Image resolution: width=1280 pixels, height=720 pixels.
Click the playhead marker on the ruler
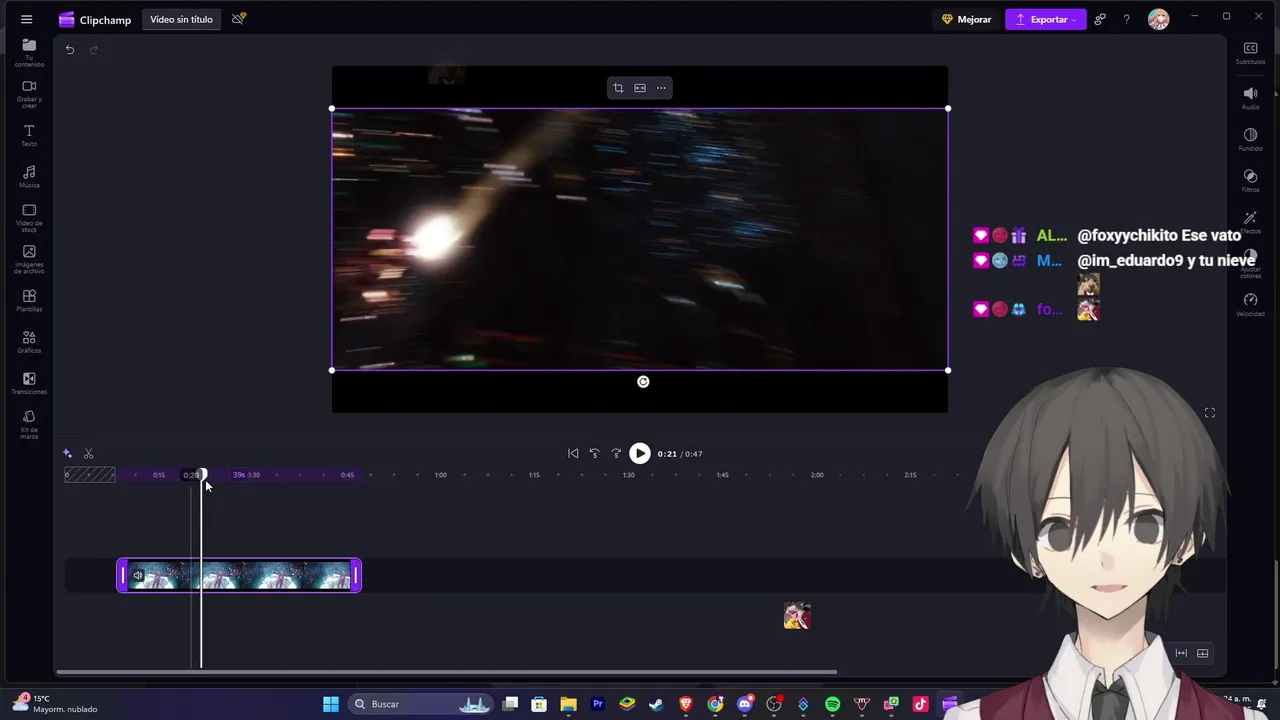(x=201, y=475)
